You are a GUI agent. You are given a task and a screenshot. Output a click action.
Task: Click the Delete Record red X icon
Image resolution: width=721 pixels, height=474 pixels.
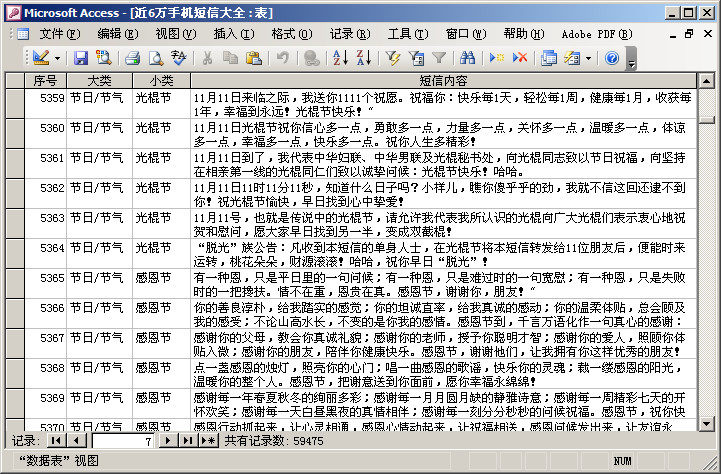pos(520,58)
